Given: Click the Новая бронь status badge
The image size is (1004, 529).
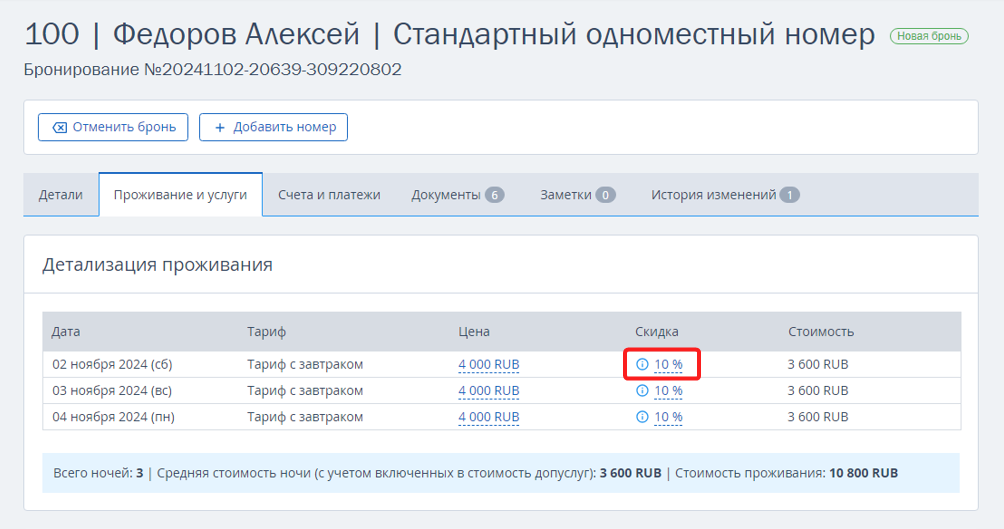Looking at the screenshot, I should 929,37.
